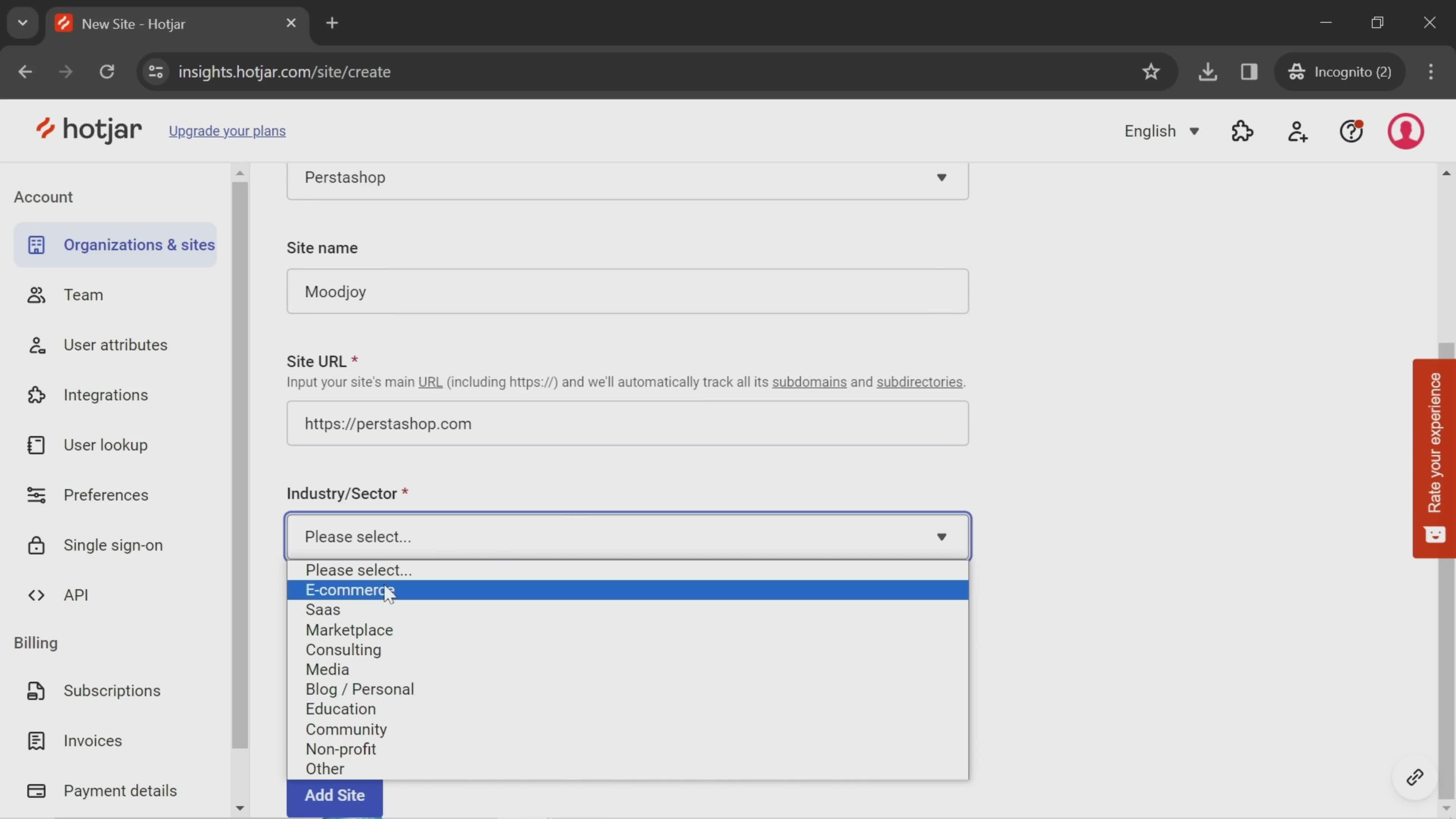Viewport: 1456px width, 819px height.
Task: Click the Site URL input field
Action: [628, 424]
